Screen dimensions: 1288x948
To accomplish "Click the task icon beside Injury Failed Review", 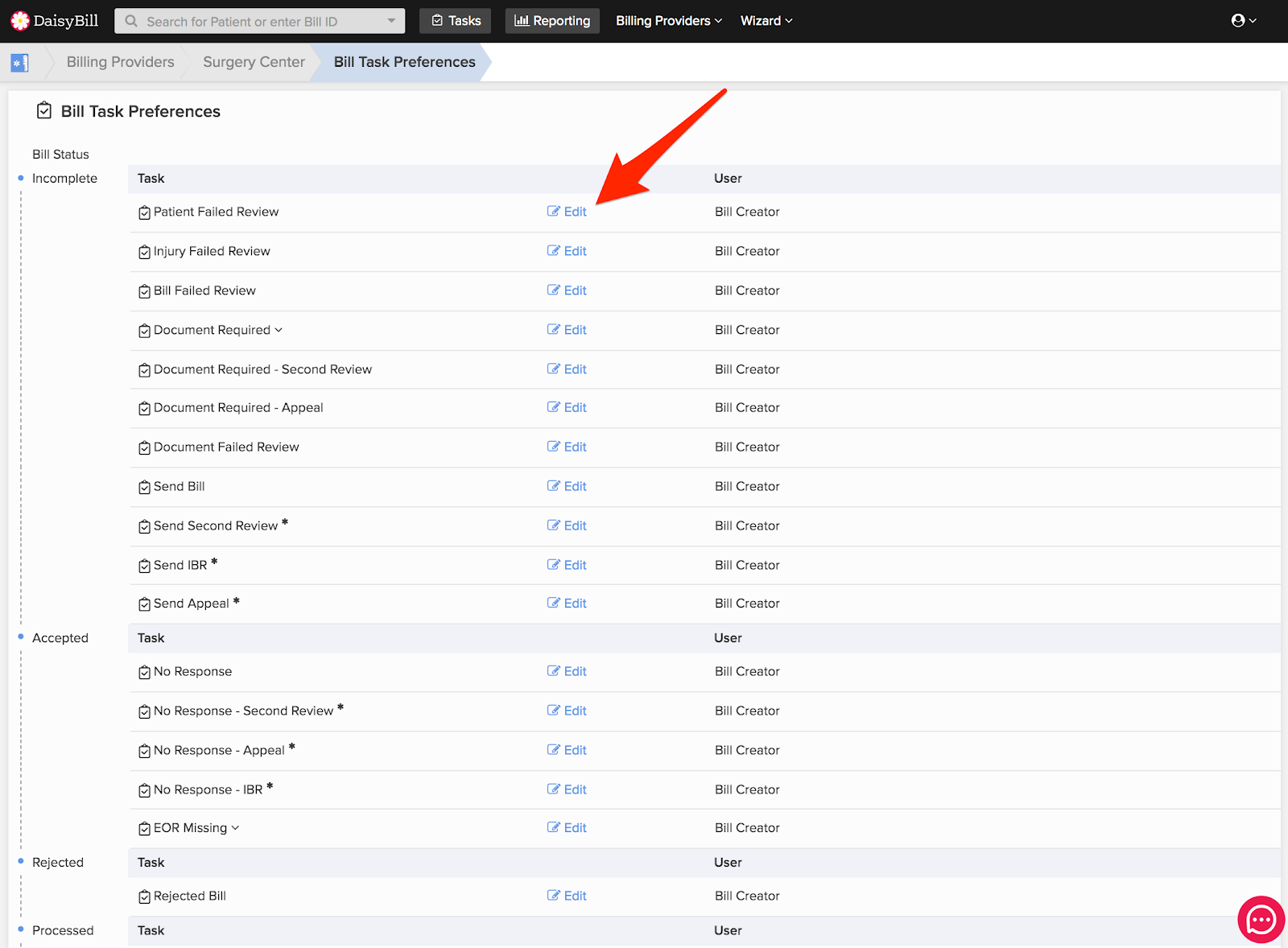I will (144, 252).
